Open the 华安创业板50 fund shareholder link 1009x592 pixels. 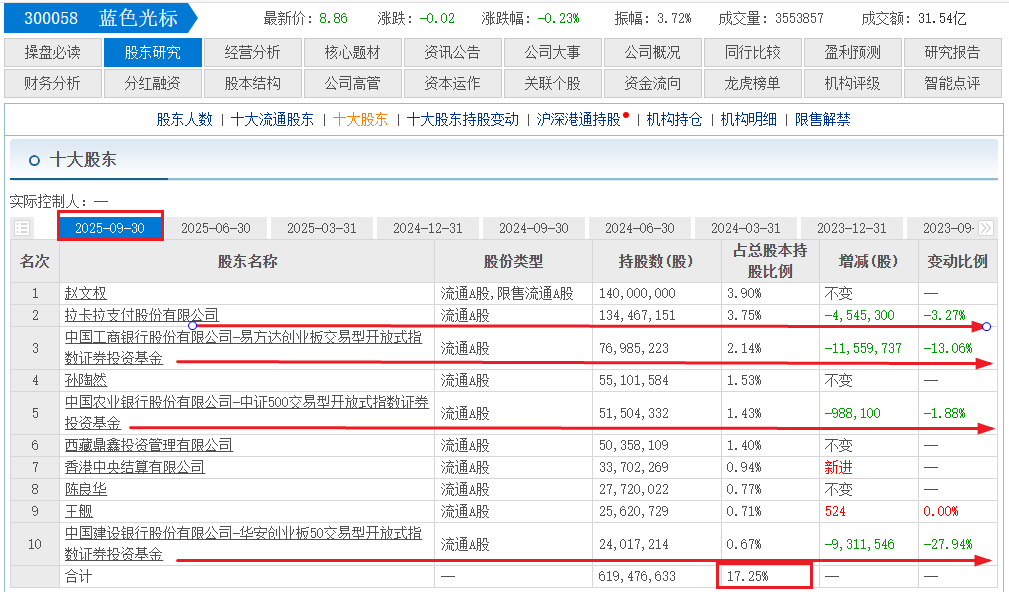point(243,544)
